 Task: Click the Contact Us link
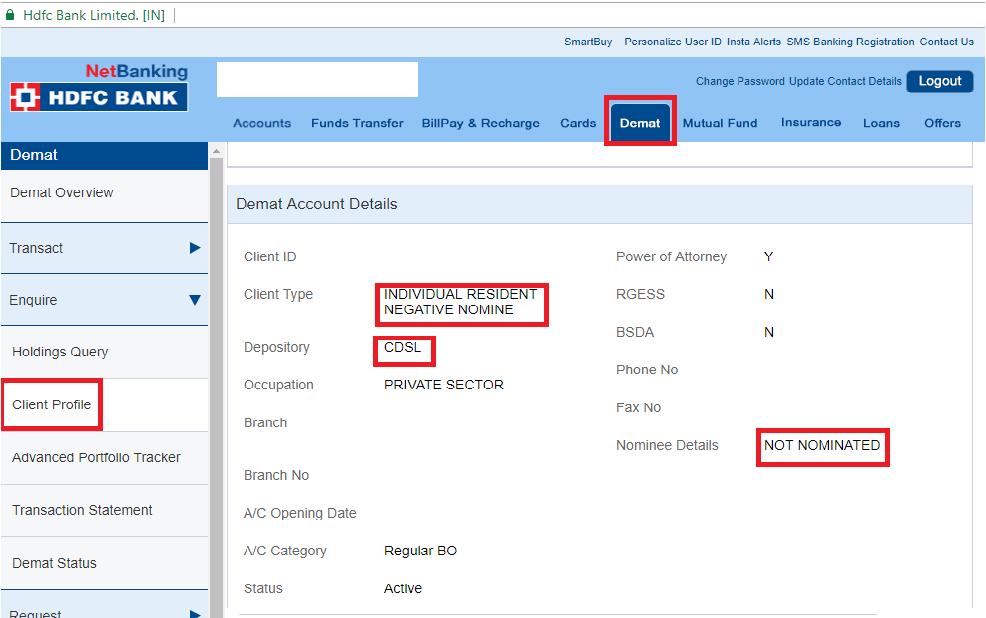[x=946, y=42]
